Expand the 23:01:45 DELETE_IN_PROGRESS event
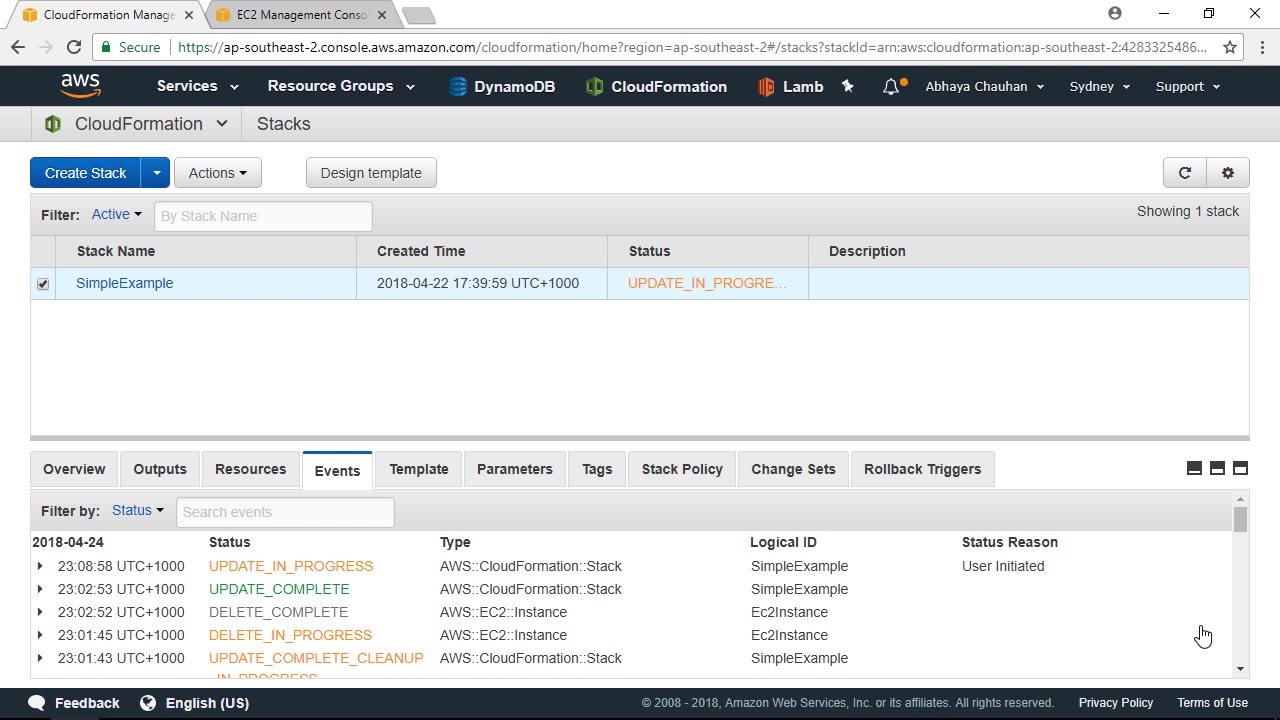This screenshot has width=1280, height=720. pos(40,635)
